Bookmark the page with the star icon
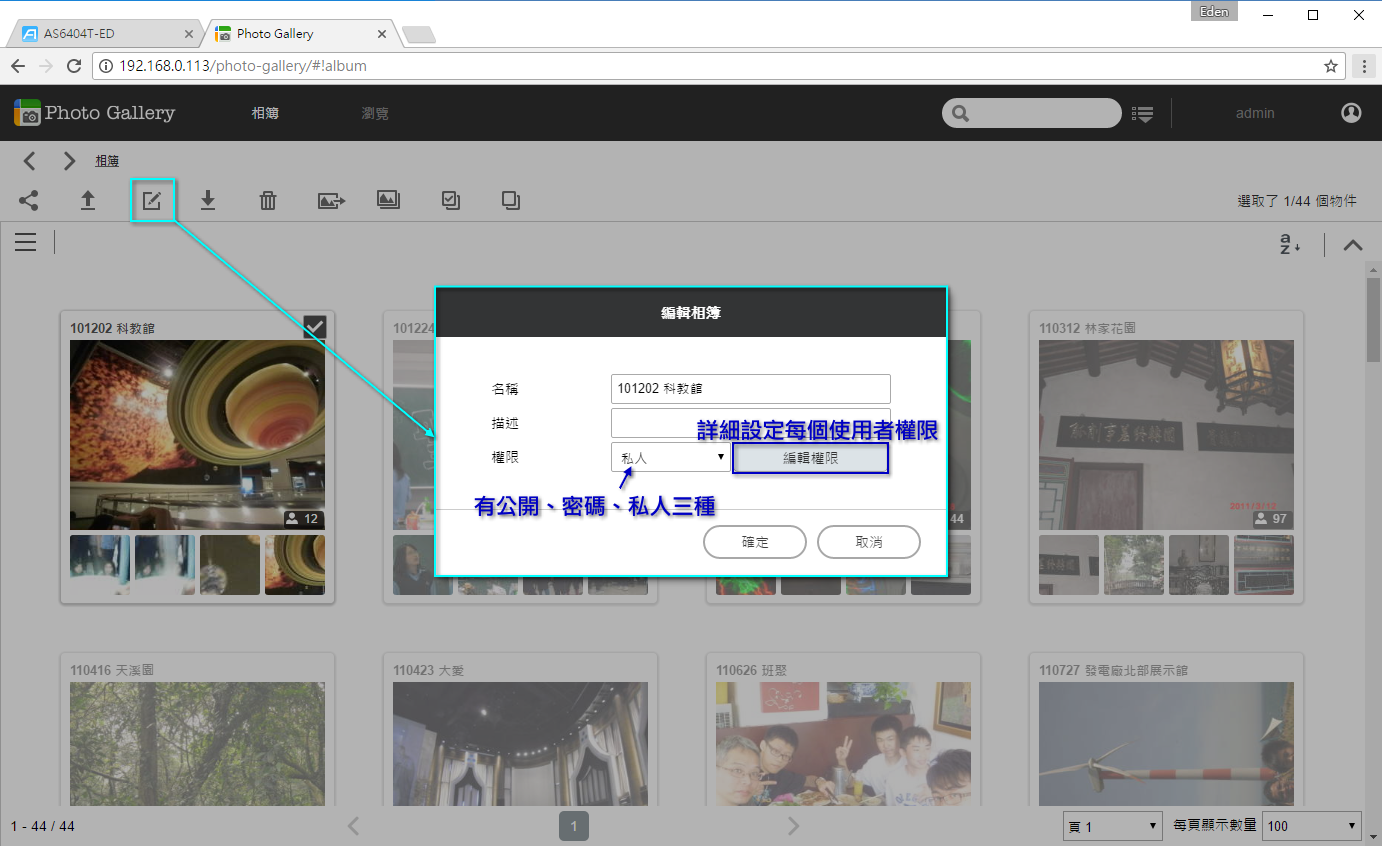Screen dimensions: 1382x846 pos(1331,66)
